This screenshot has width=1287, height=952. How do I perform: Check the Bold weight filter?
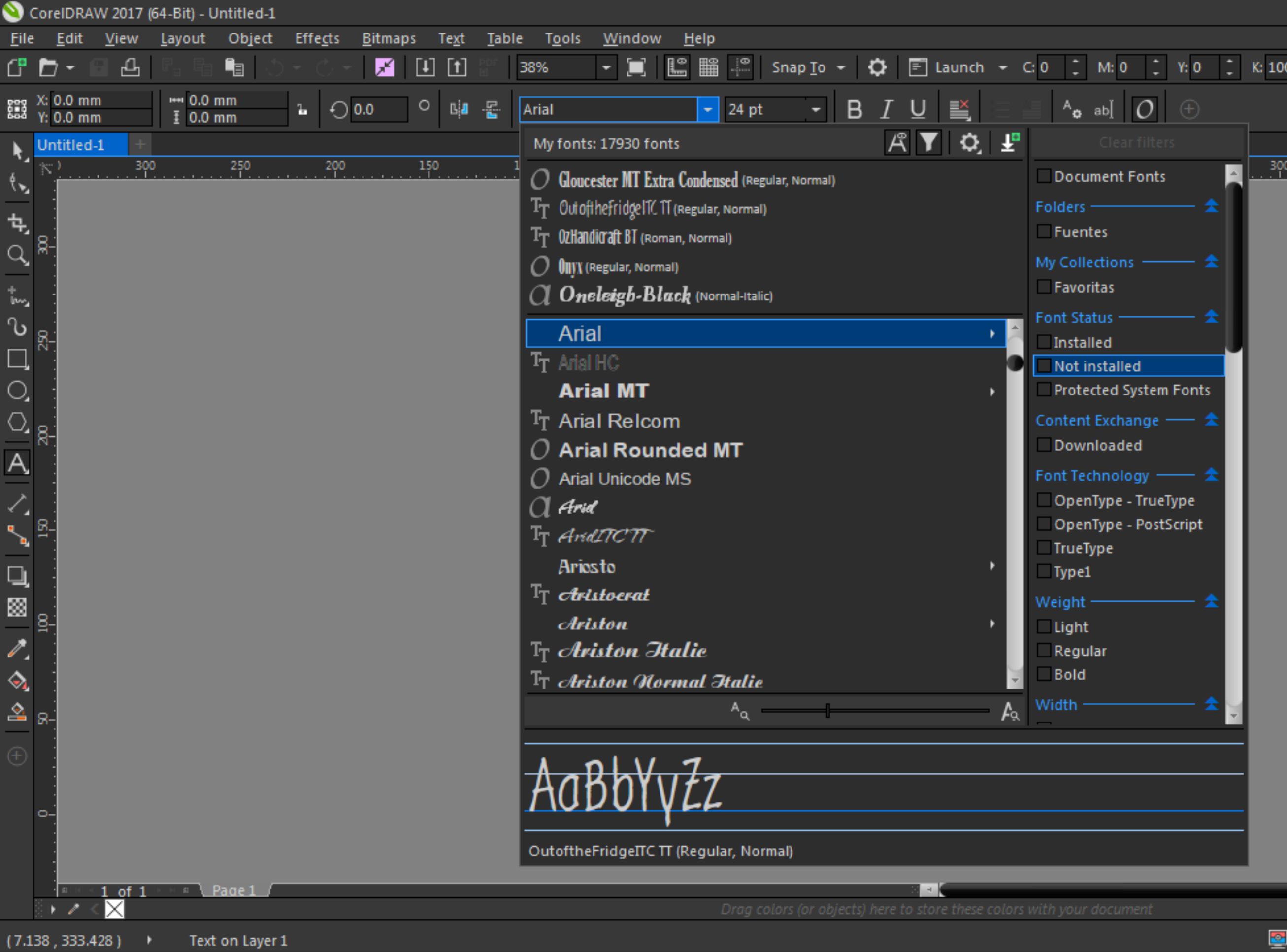1044,674
